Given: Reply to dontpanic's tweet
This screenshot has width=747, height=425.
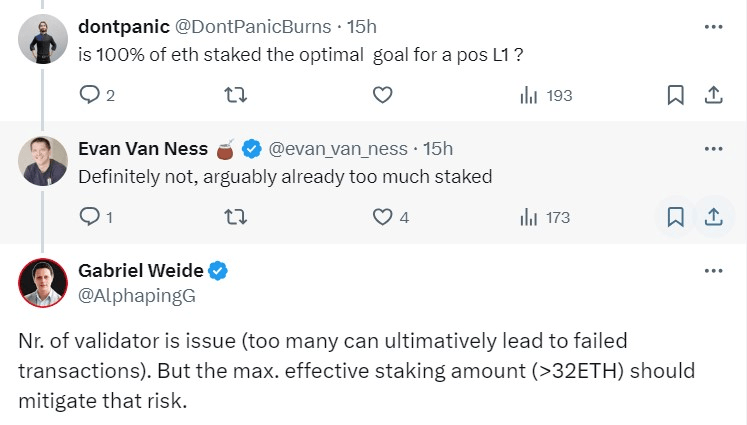Looking at the screenshot, I should tap(89, 95).
